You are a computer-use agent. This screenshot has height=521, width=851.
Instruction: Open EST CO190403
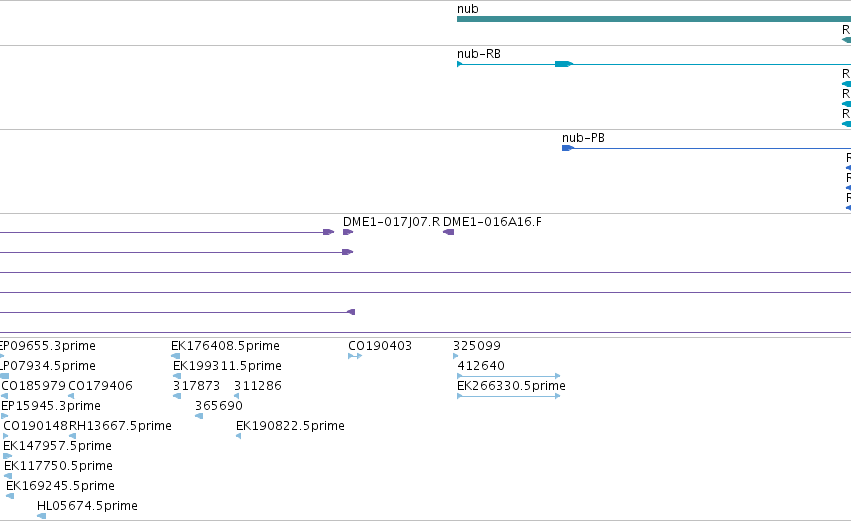coord(380,346)
